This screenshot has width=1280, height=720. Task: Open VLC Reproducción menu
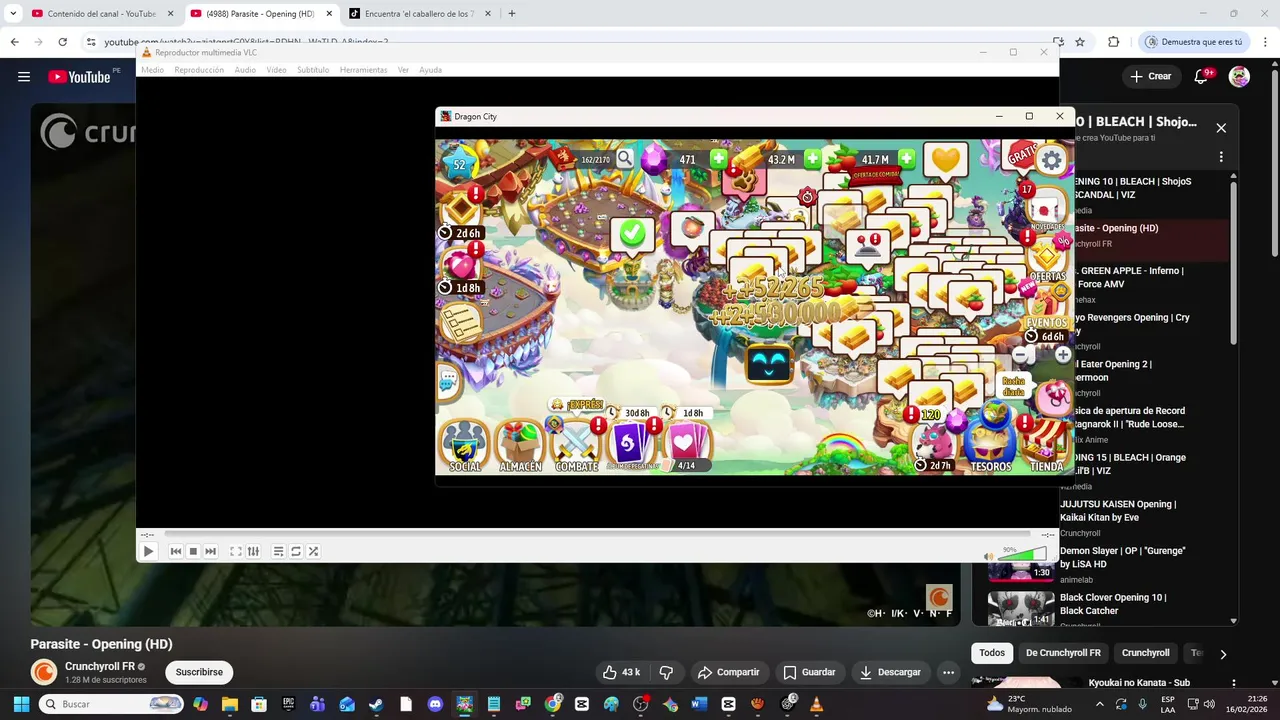click(199, 70)
